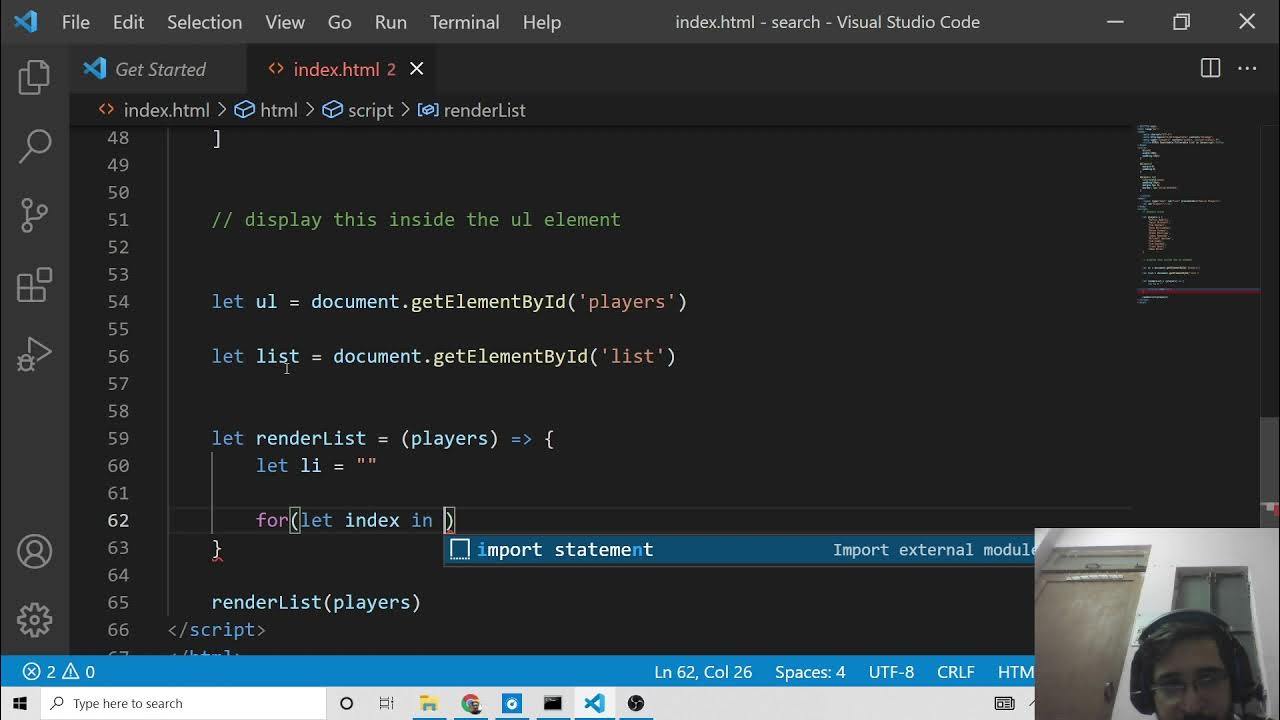Open the Edit menu
The width and height of the screenshot is (1280, 720).
click(128, 22)
